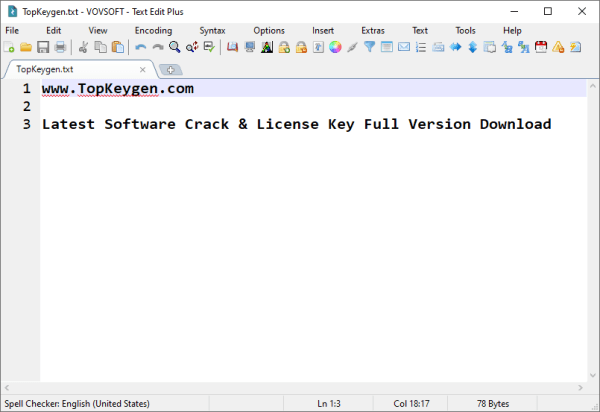Image resolution: width=600 pixels, height=412 pixels.
Task: Add a new tab with plus button
Action: (x=171, y=70)
